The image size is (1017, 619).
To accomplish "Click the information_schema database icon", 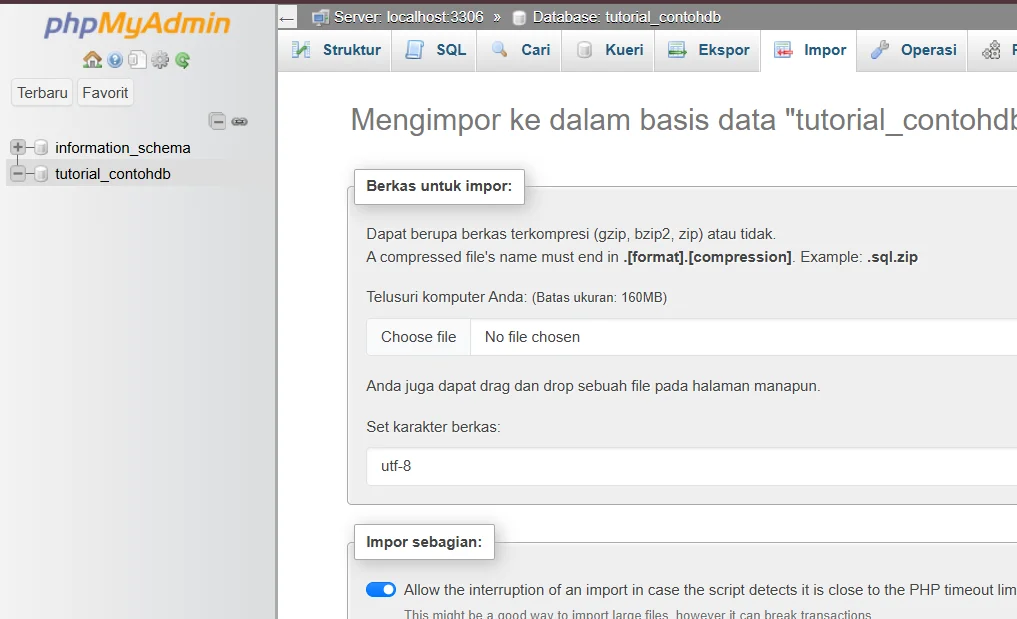I will tap(41, 148).
